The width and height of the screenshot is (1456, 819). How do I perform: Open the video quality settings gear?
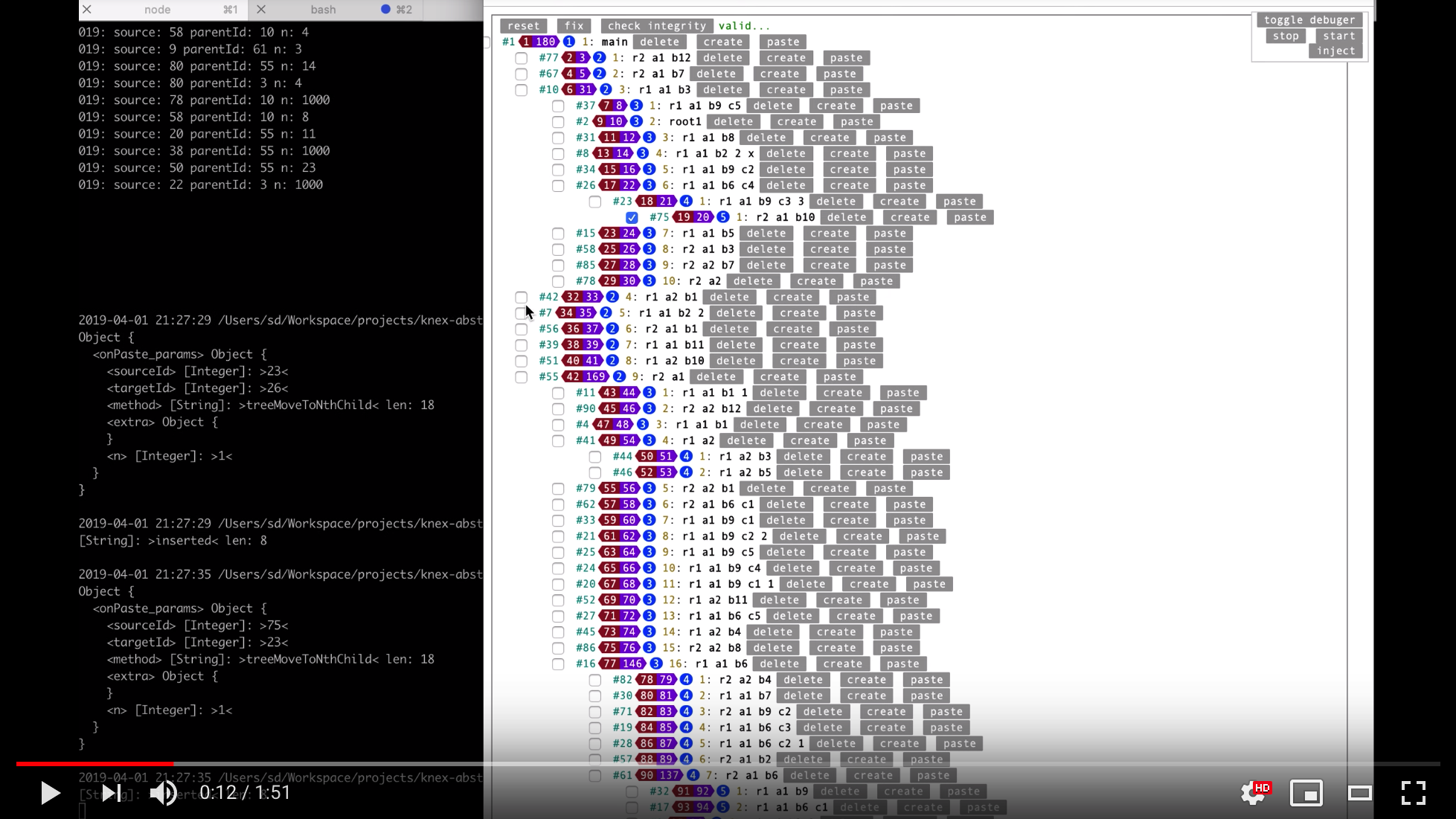[x=1254, y=793]
